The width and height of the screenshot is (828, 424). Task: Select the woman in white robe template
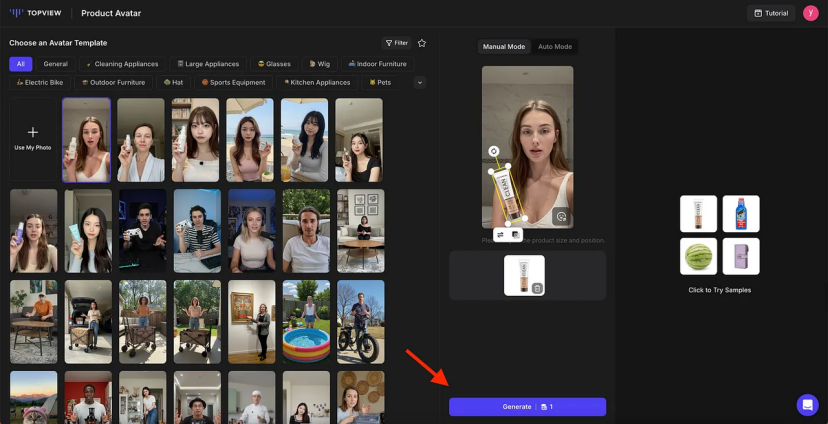[x=141, y=140]
